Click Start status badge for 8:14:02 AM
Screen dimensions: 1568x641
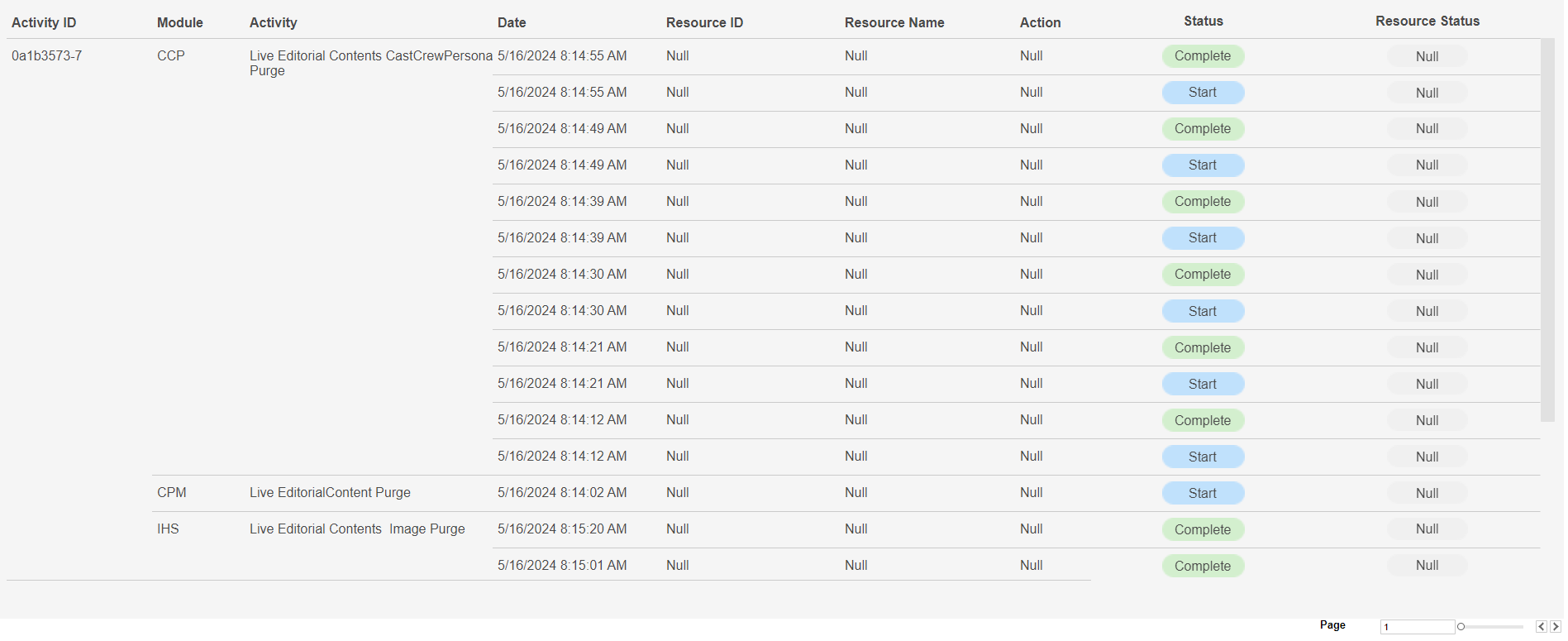1203,493
